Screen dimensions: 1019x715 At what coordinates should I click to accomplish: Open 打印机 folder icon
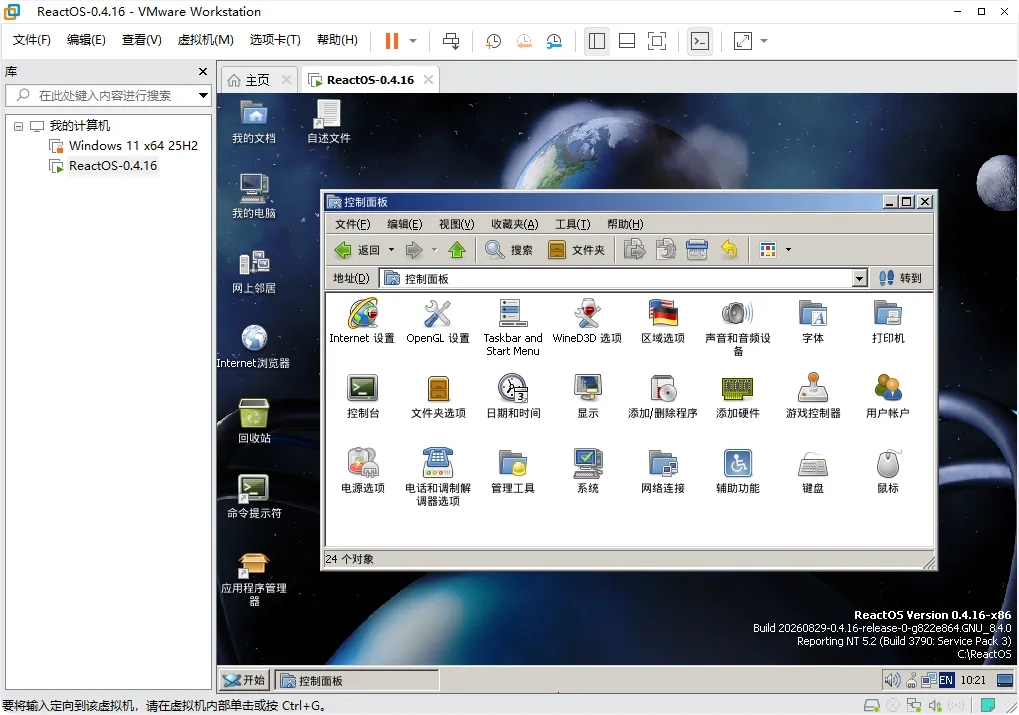[x=888, y=320]
